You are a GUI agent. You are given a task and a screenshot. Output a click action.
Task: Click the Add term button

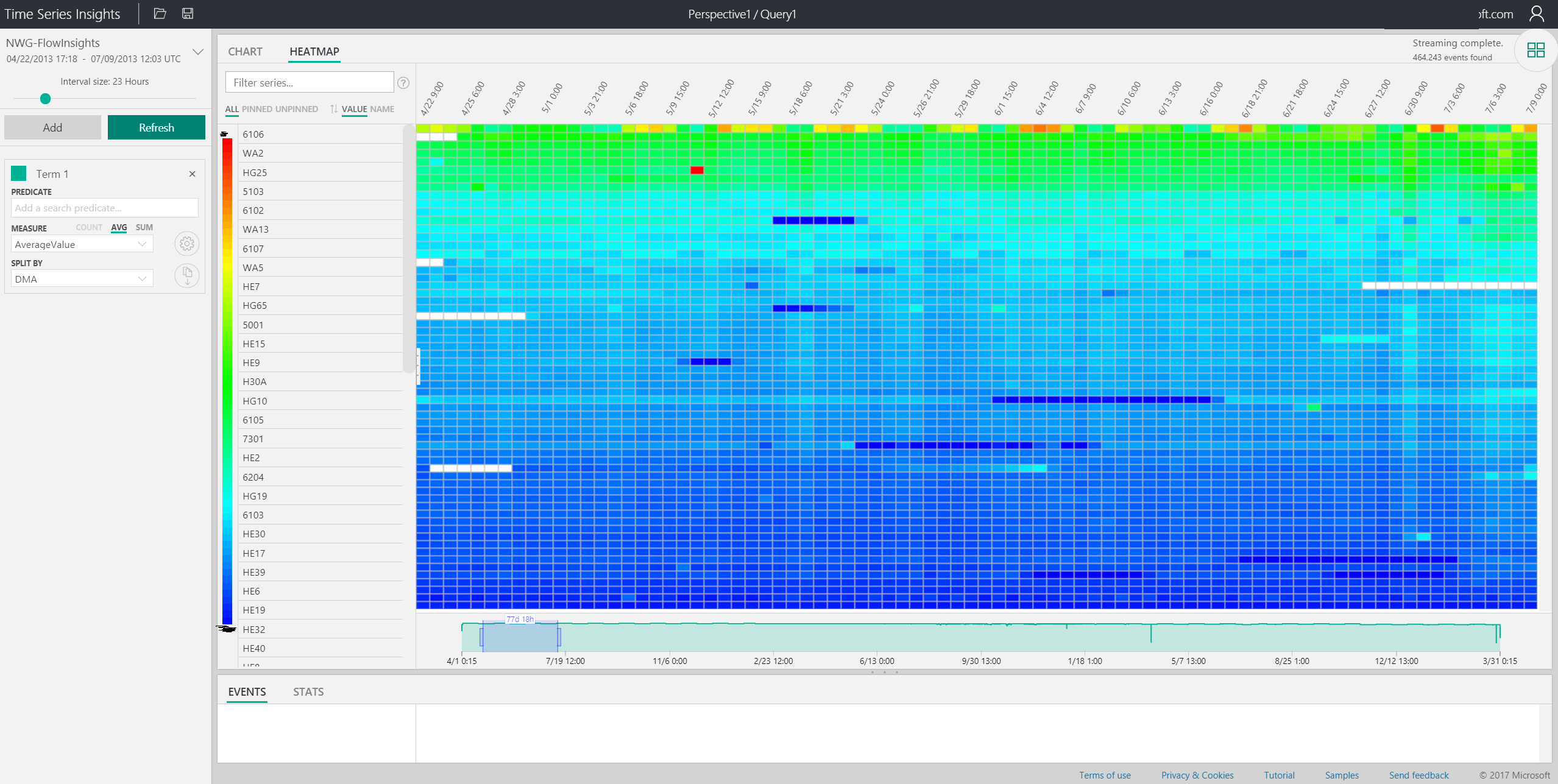[52, 127]
